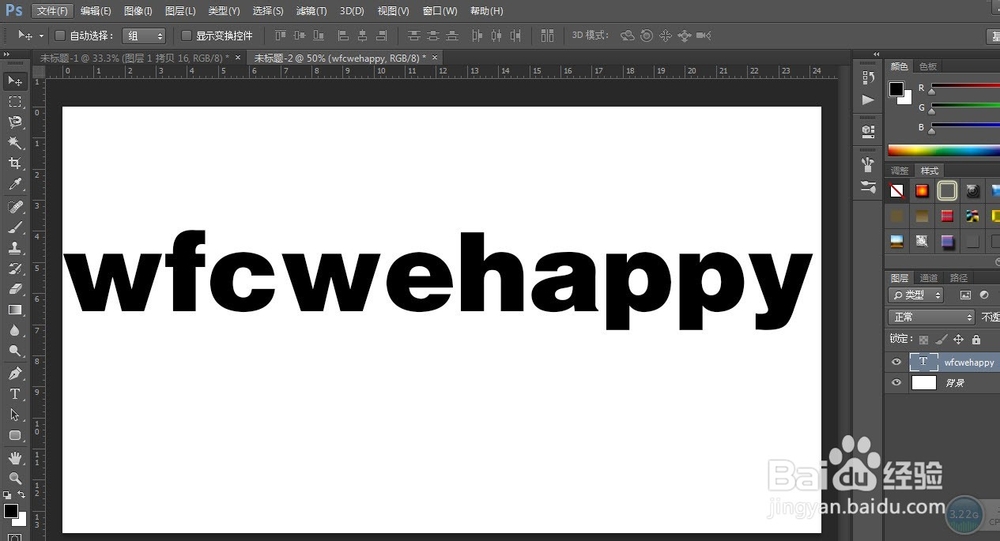Open the 正常 blend mode dropdown
The height and width of the screenshot is (541, 1000).
point(931,317)
